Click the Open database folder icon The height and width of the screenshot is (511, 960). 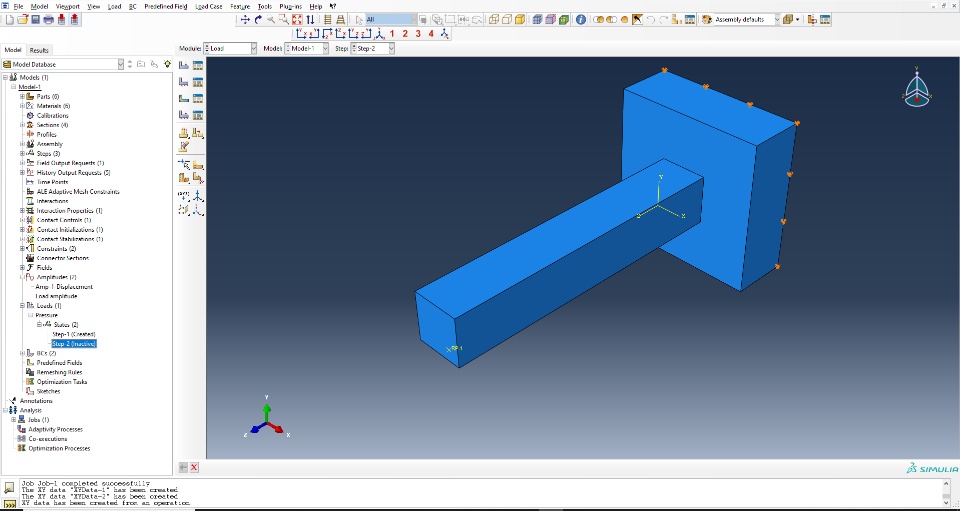pyautogui.click(x=23, y=20)
